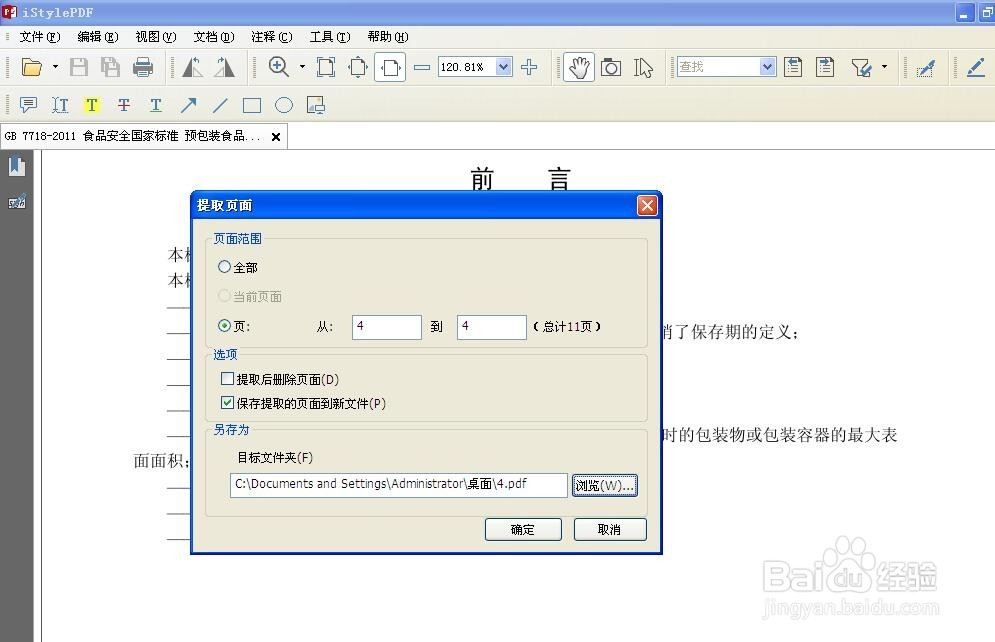
Task: Open the 视图(V) menu
Action: coord(156,37)
